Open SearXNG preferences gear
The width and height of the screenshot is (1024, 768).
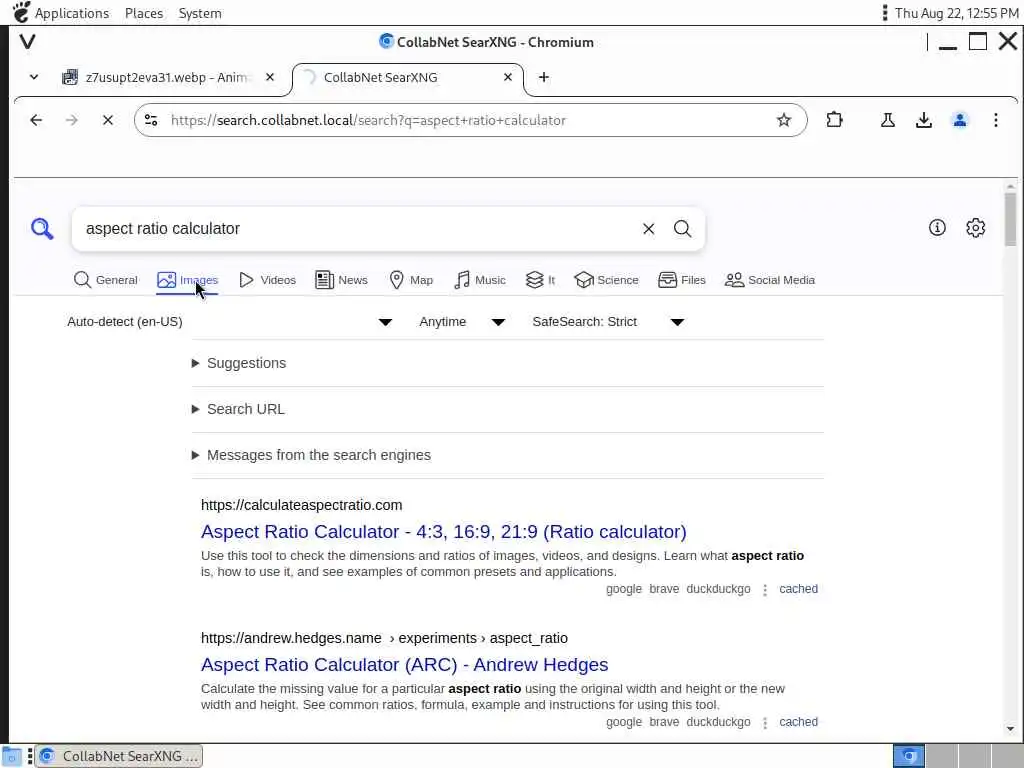(x=976, y=227)
